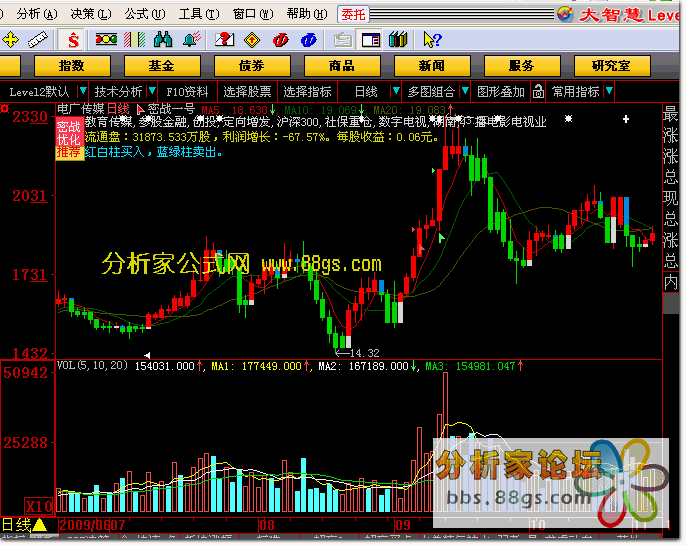This screenshot has height=545, width=686.
Task: Click the red sun icon by 2330
Action: 4,108
